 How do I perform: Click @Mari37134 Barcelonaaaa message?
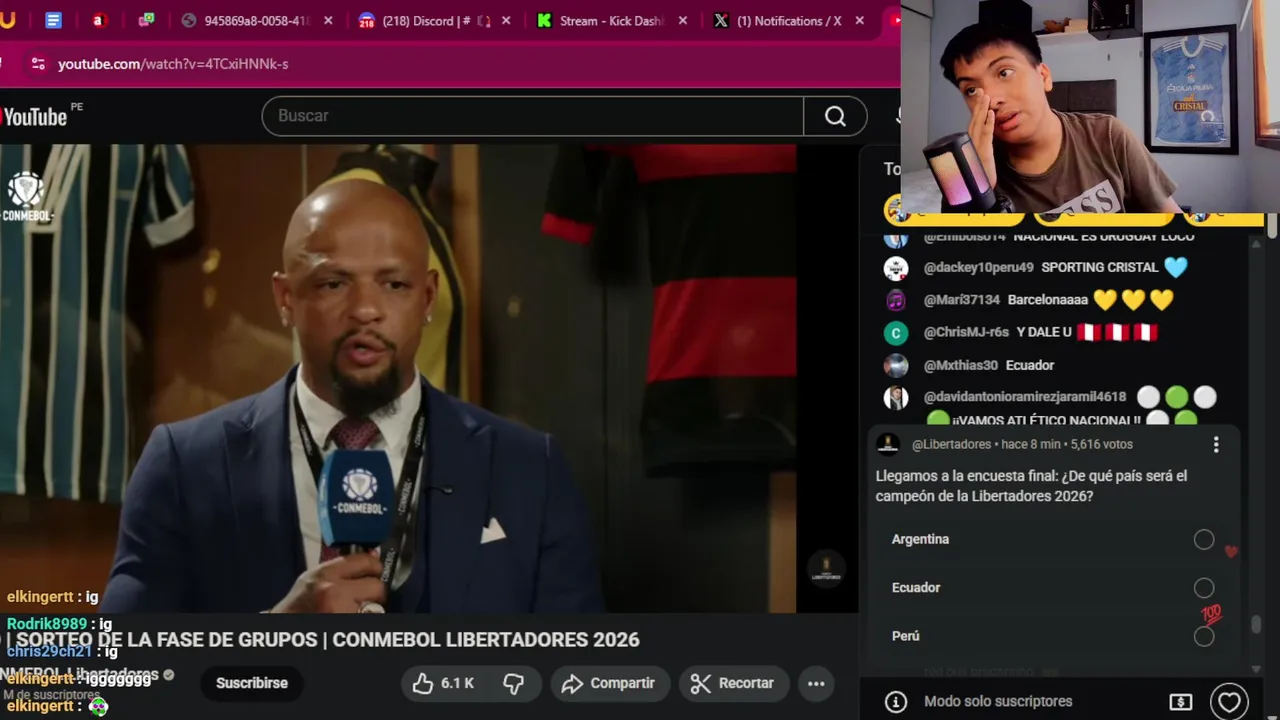point(1047,300)
